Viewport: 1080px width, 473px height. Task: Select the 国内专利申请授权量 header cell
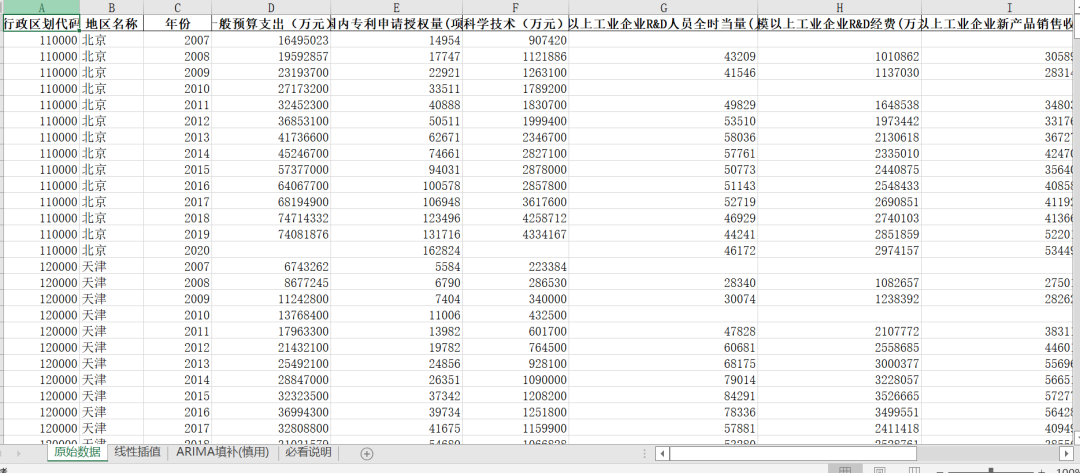[x=397, y=23]
